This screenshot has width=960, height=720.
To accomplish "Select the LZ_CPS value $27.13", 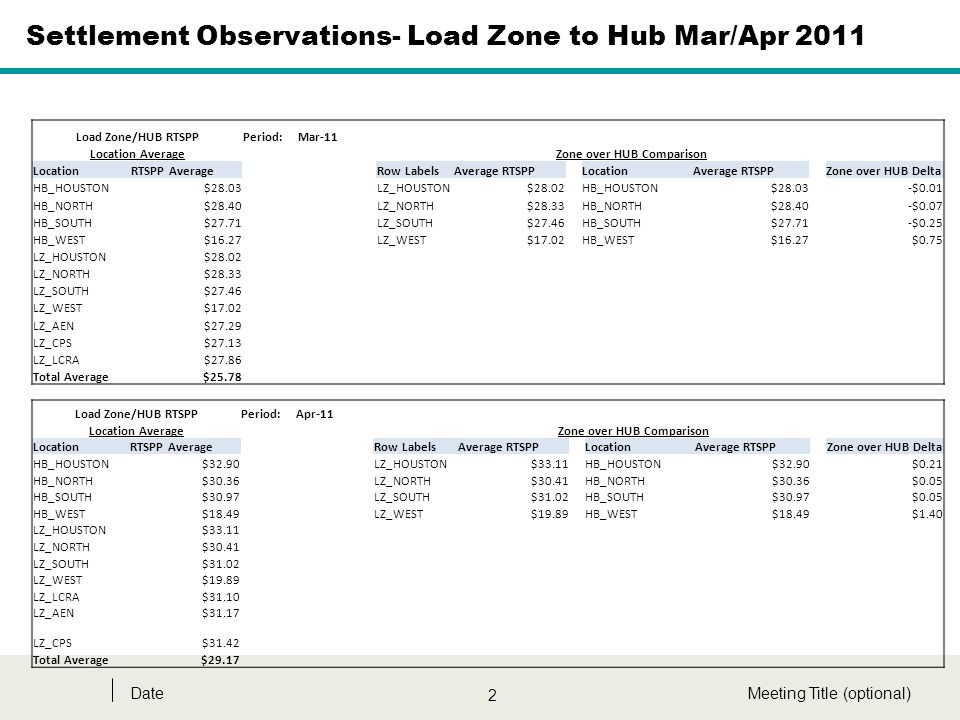I will 222,343.
